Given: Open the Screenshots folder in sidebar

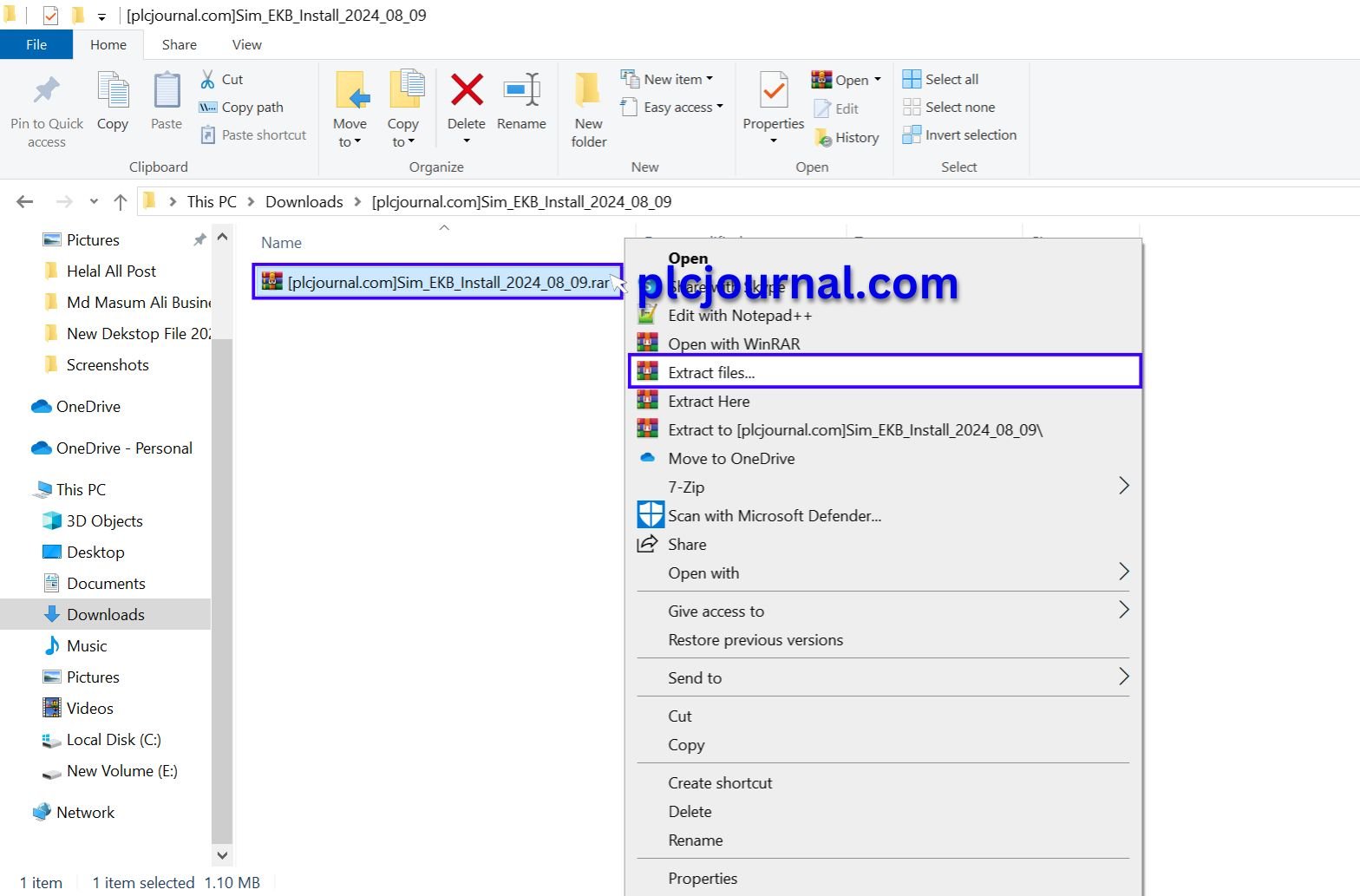Looking at the screenshot, I should [x=108, y=365].
